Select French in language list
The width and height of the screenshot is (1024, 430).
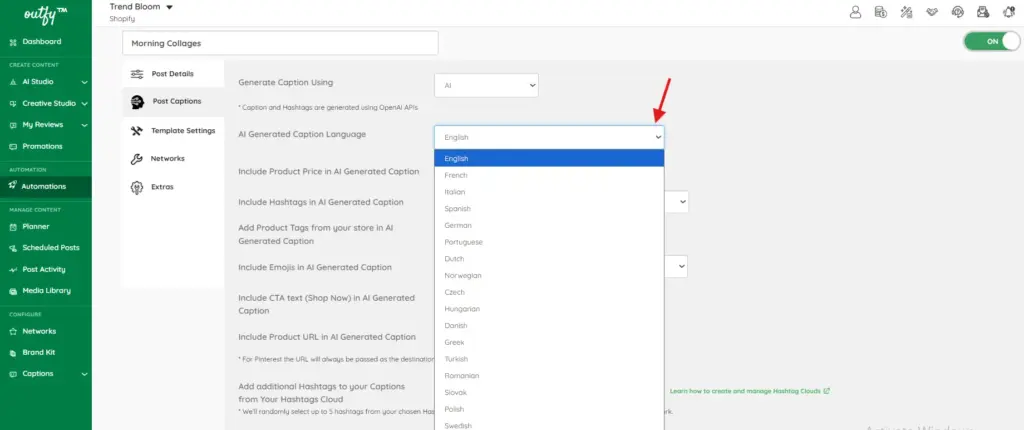pos(549,175)
